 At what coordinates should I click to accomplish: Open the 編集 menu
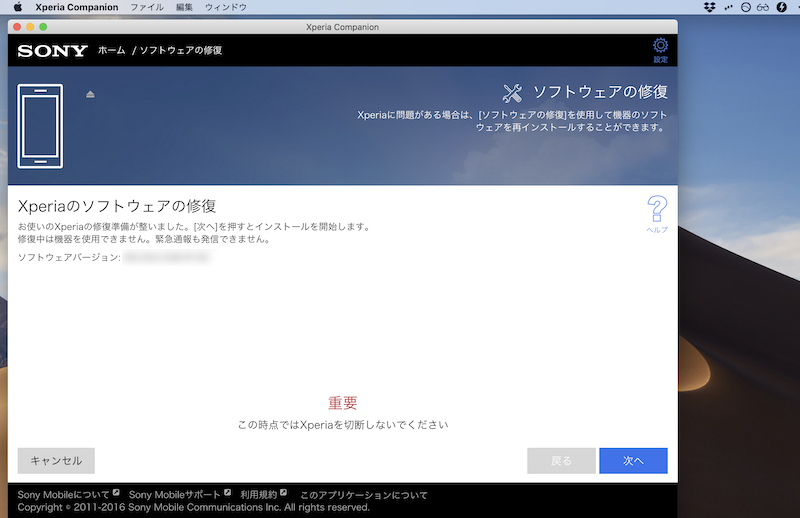184,7
